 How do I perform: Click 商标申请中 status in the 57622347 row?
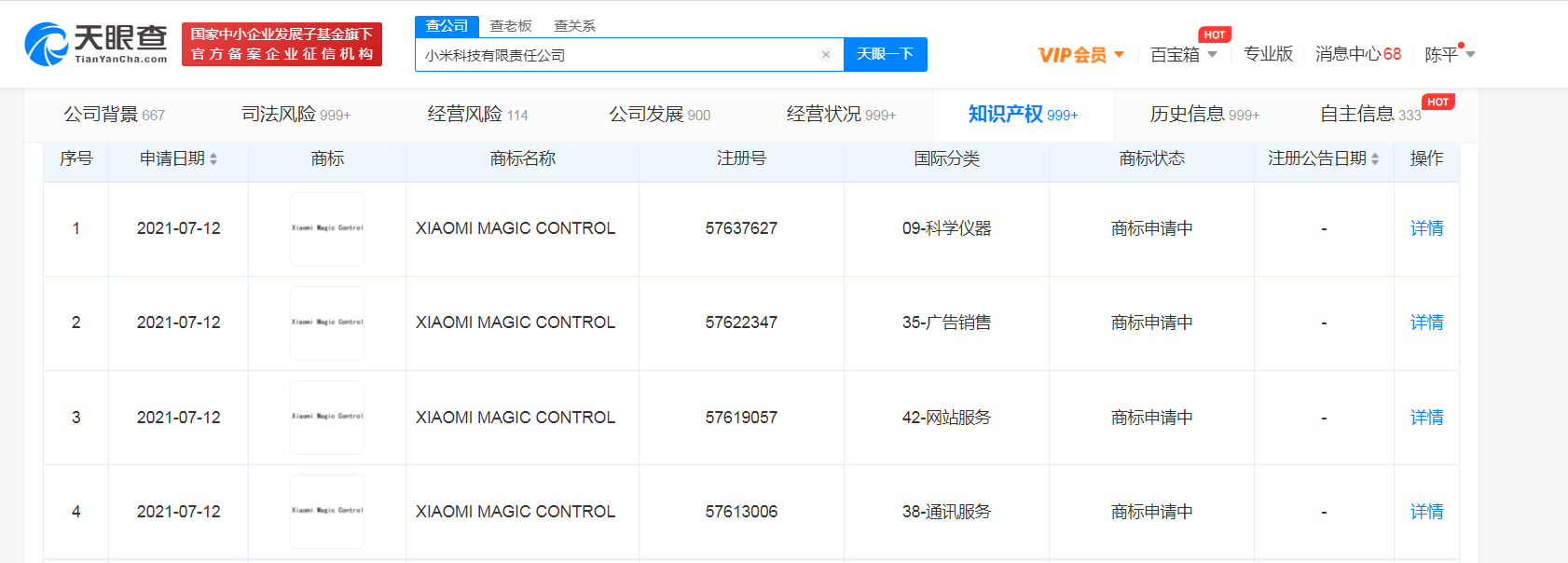pos(1151,323)
